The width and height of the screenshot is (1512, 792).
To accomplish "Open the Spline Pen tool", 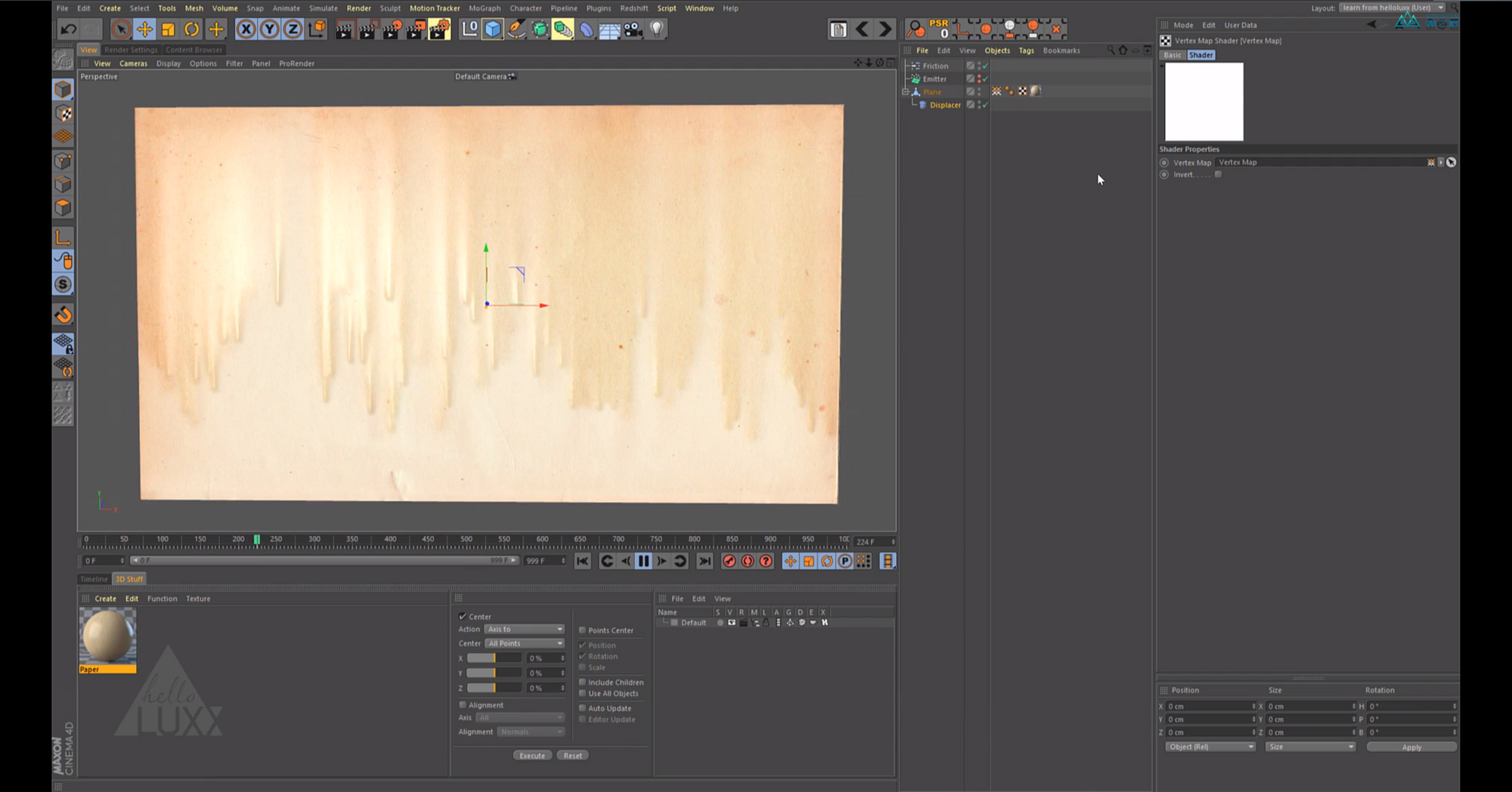I will click(x=516, y=29).
